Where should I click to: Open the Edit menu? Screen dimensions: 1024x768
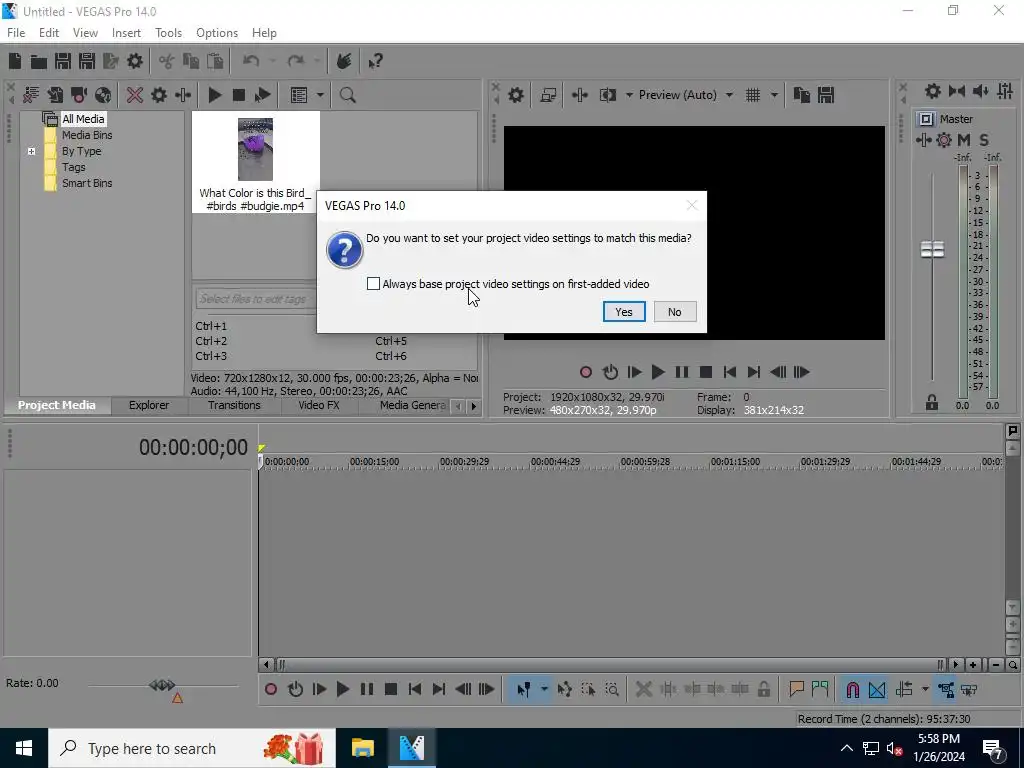coord(48,33)
